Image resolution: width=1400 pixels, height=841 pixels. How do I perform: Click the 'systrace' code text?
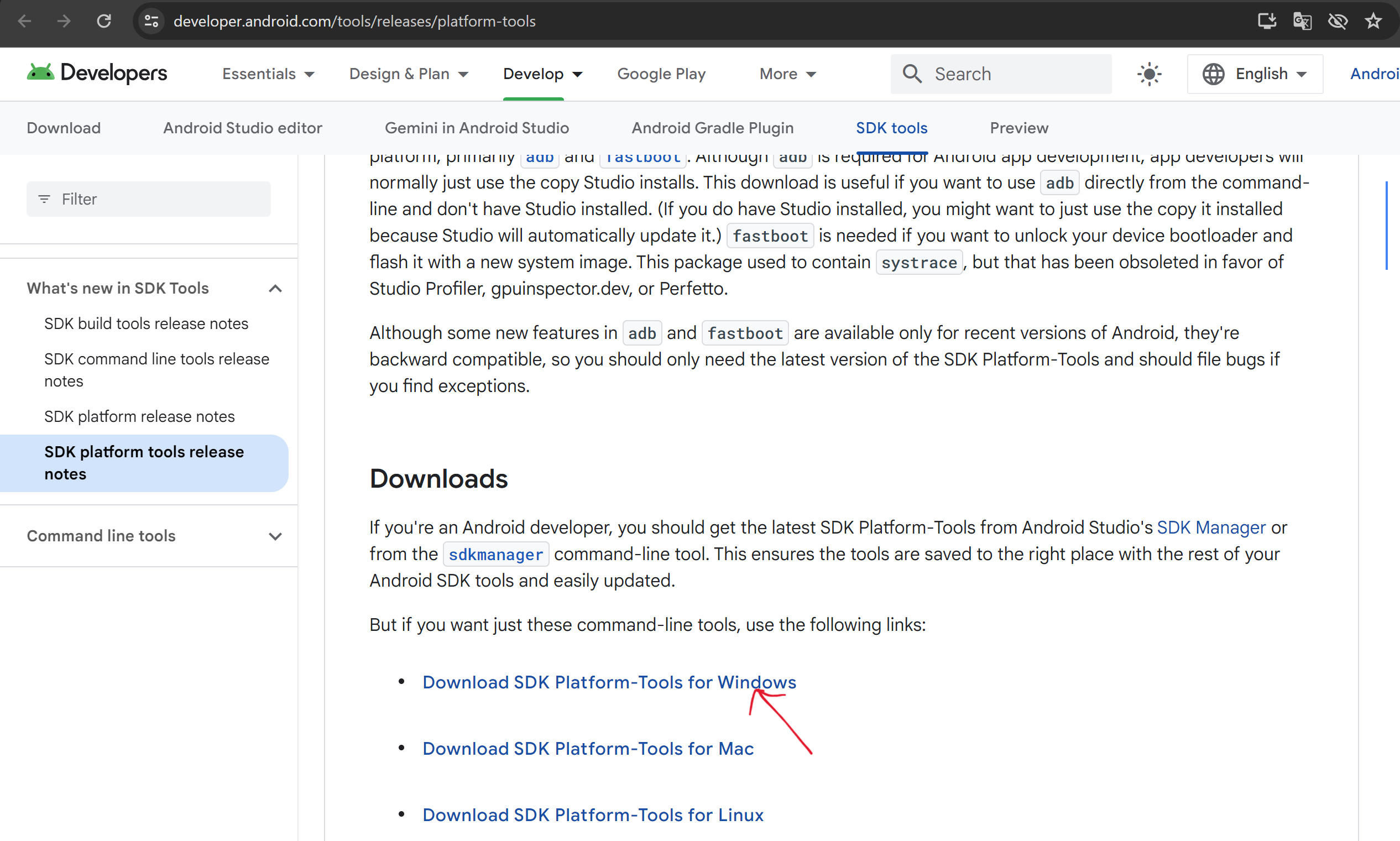919,263
